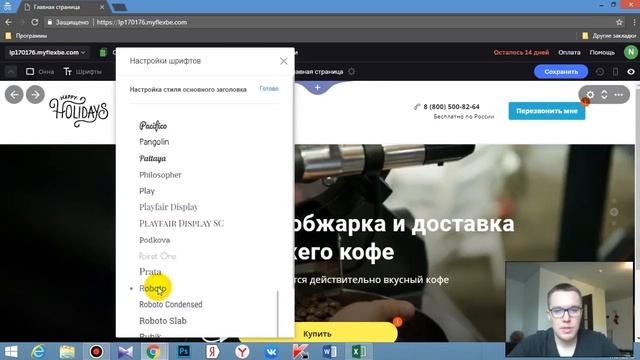The image size is (640, 360).
Task: Open Photoshop from taskbar
Action: (184, 351)
